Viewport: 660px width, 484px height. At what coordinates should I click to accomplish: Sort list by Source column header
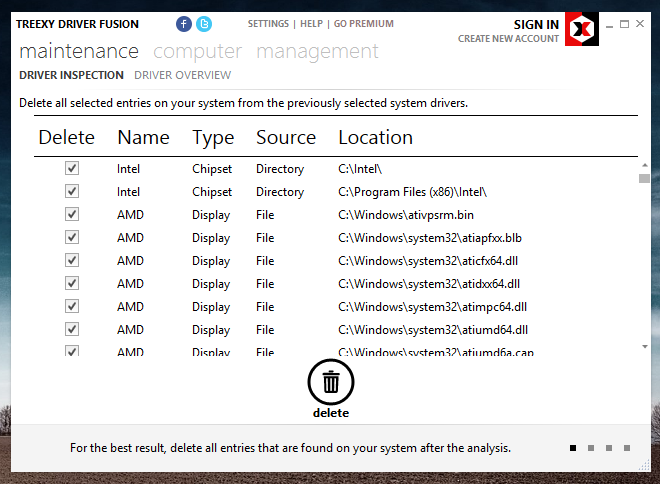(286, 138)
